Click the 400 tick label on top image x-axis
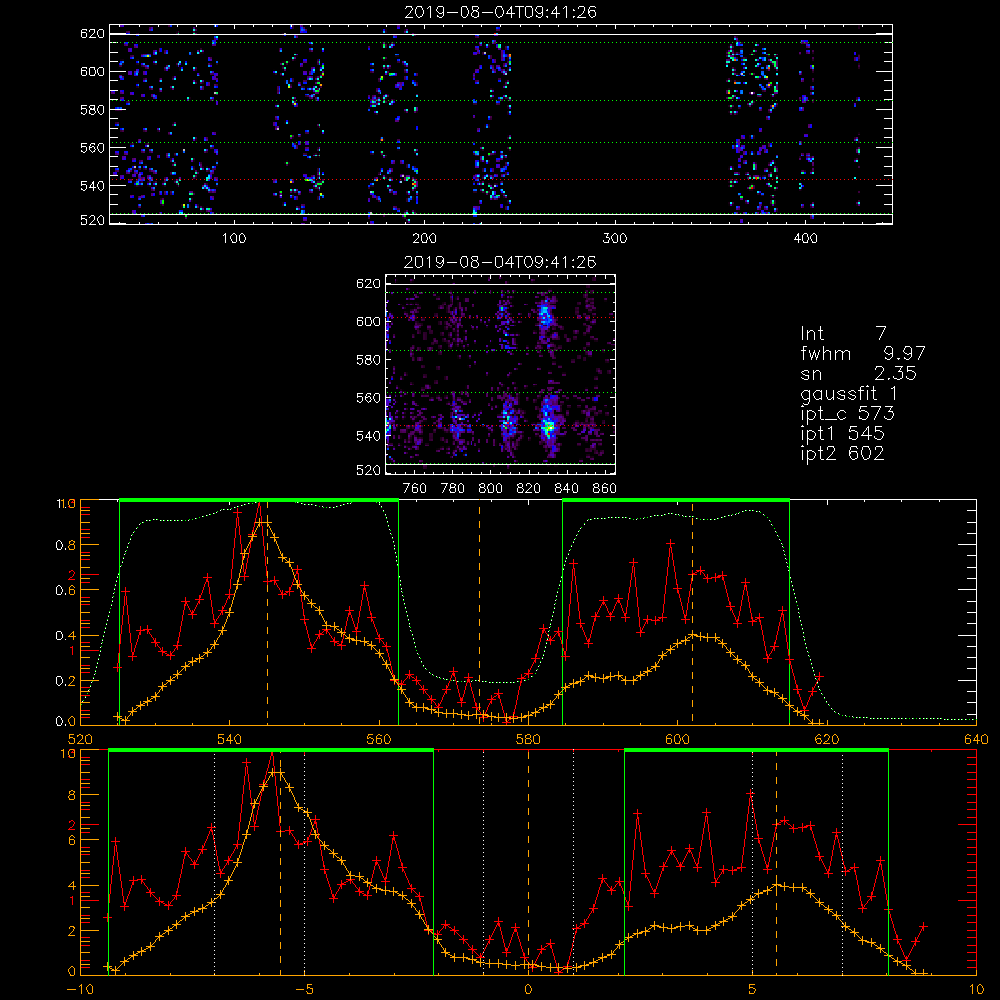The width and height of the screenshot is (1000, 1000). click(x=805, y=239)
